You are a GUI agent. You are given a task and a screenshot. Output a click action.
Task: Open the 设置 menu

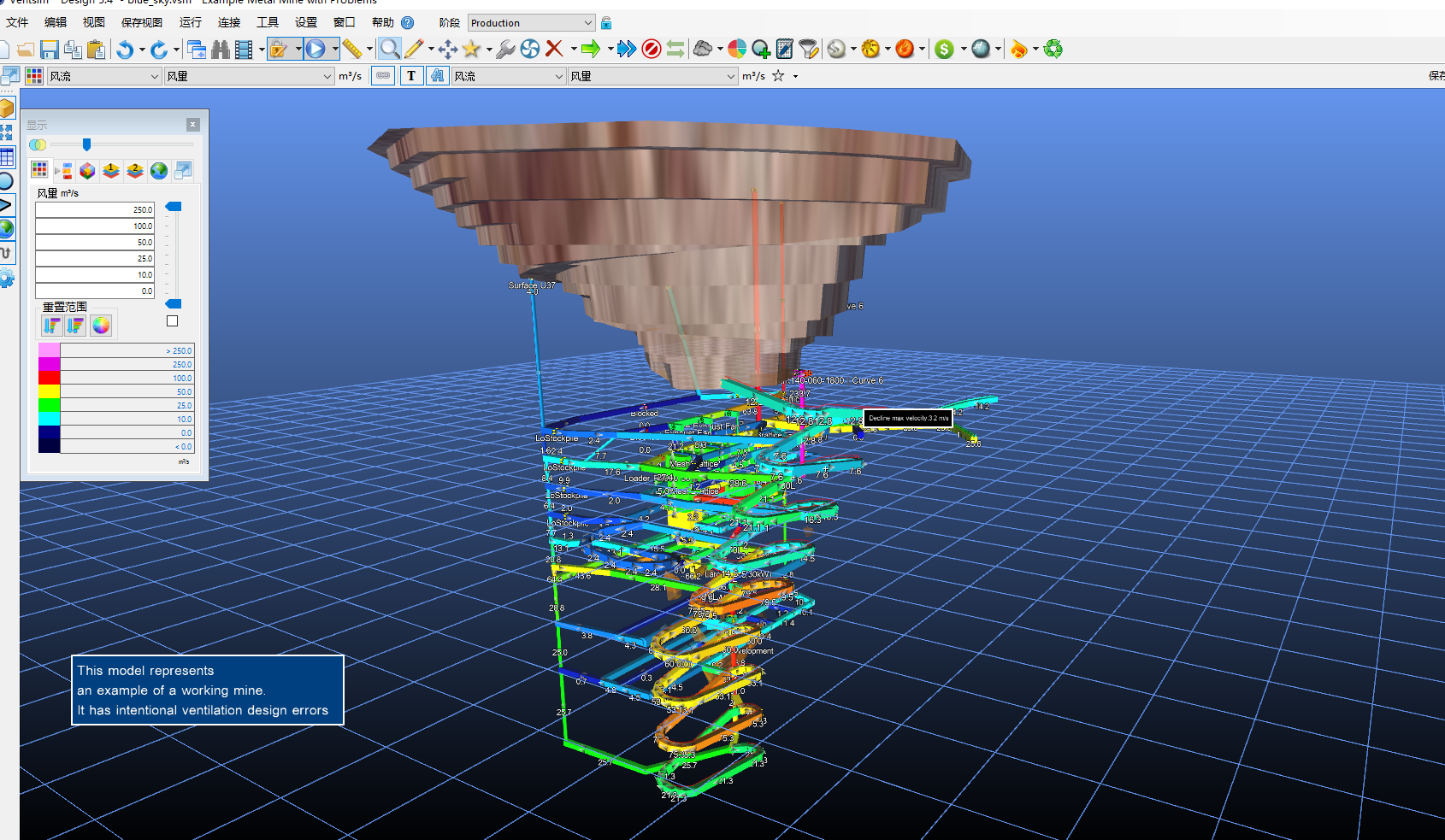[306, 23]
